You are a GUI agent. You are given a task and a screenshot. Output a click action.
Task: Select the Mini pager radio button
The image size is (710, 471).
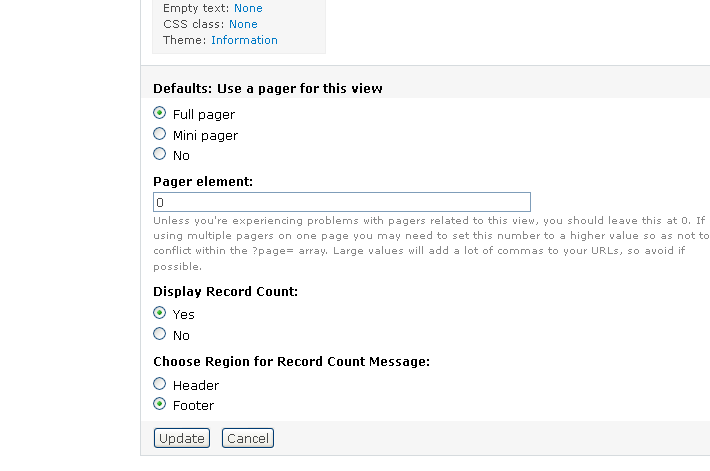pyautogui.click(x=159, y=134)
